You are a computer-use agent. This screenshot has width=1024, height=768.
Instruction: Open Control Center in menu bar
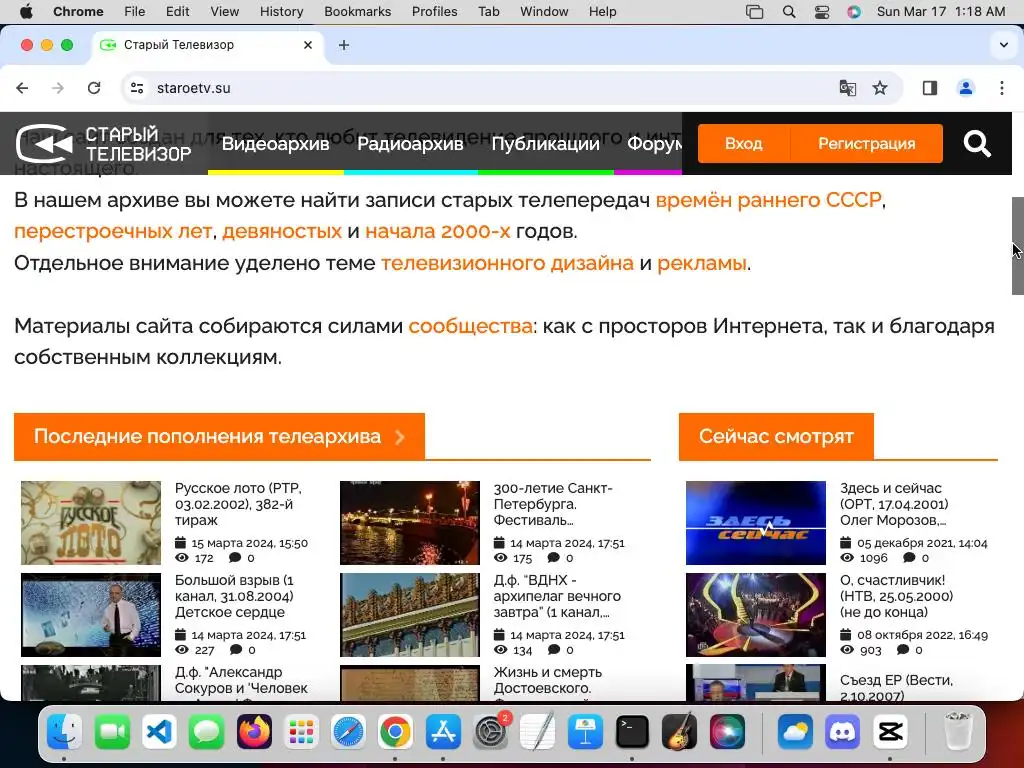822,11
